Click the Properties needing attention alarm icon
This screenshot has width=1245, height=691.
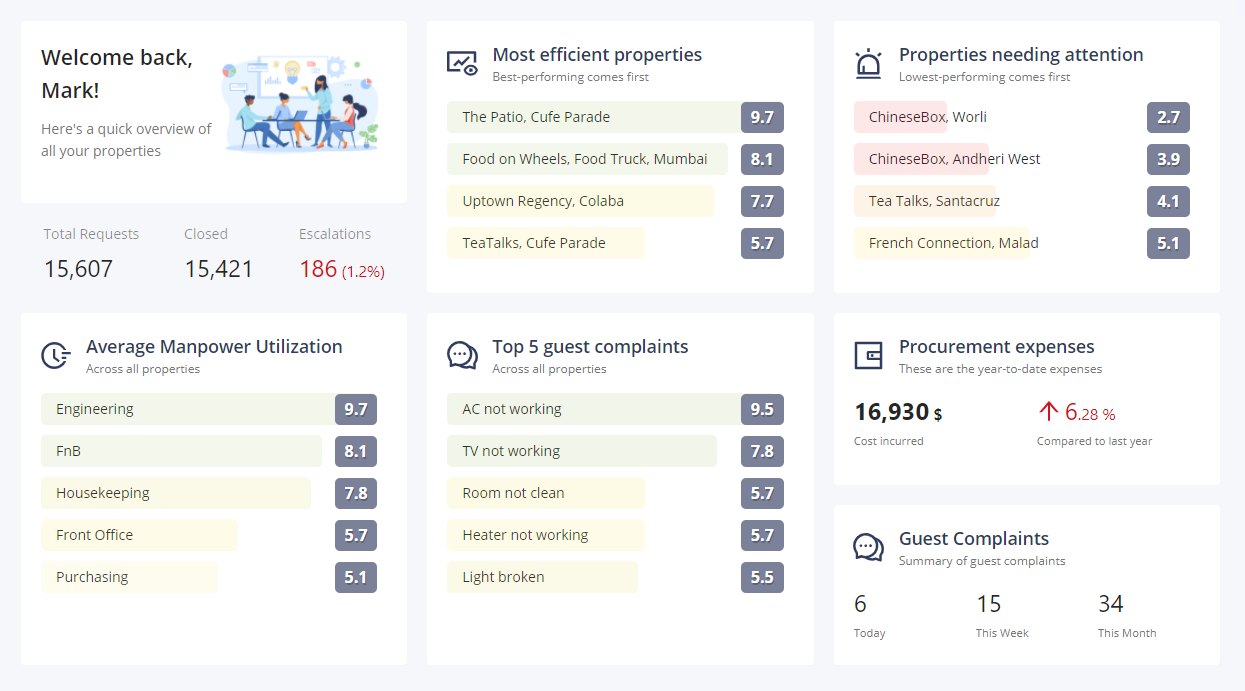pos(868,63)
